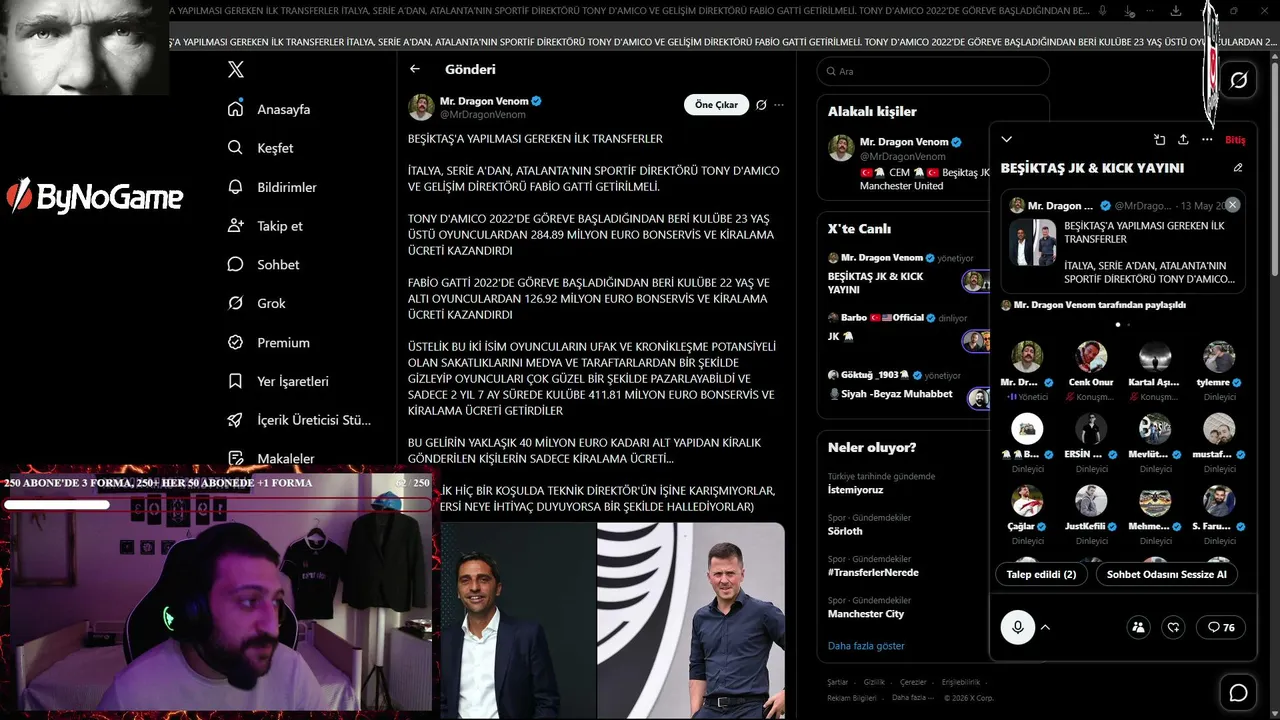Open the messages bubble at bottom right
The image size is (1280, 720).
1238,693
